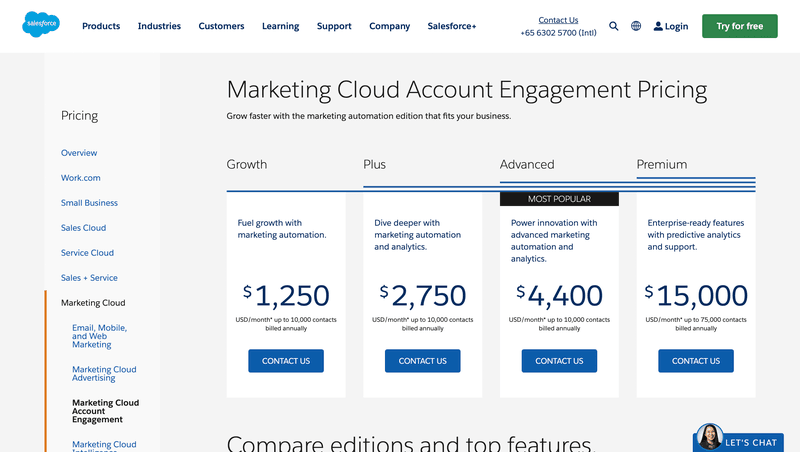The height and width of the screenshot is (452, 800).
Task: Open the Let's Chat agent avatar
Action: click(710, 437)
